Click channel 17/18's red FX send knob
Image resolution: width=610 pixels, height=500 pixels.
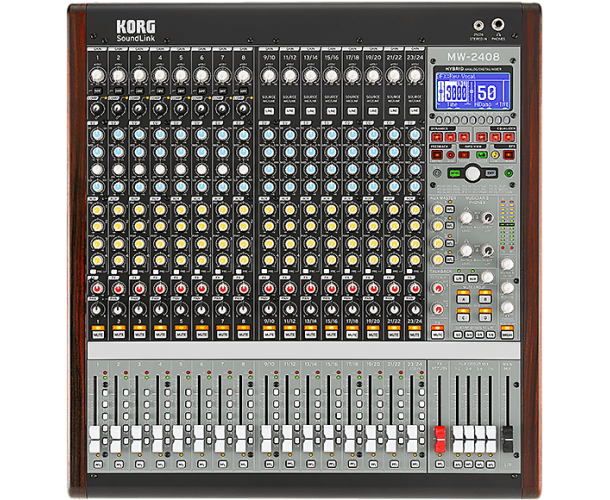coord(352,289)
